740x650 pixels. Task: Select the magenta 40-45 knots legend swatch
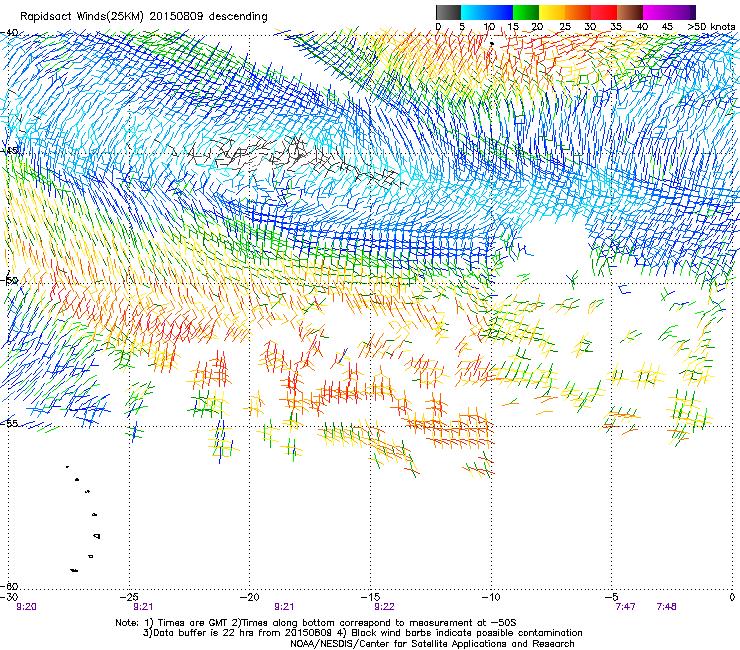656,12
